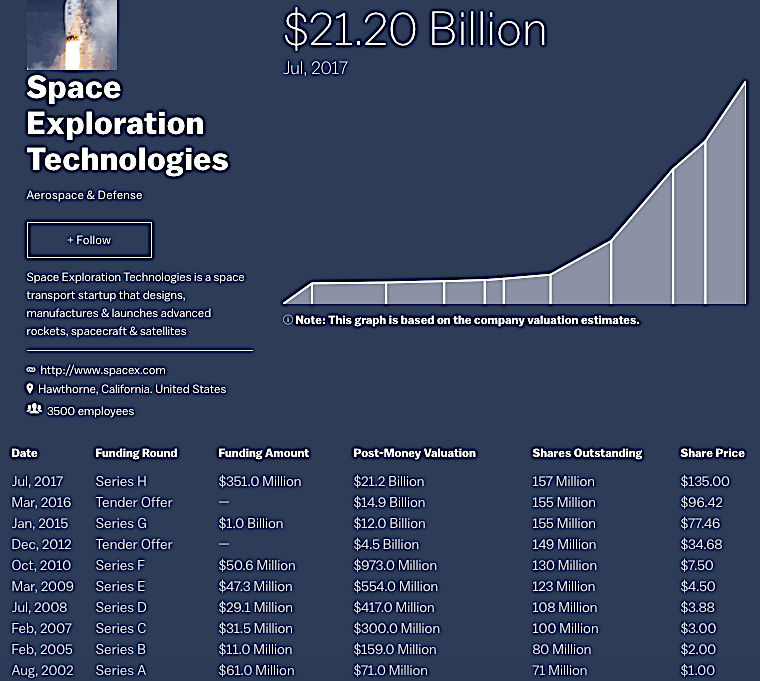
Task: Click the Feb, 2005 date cell
Action: coord(42,649)
